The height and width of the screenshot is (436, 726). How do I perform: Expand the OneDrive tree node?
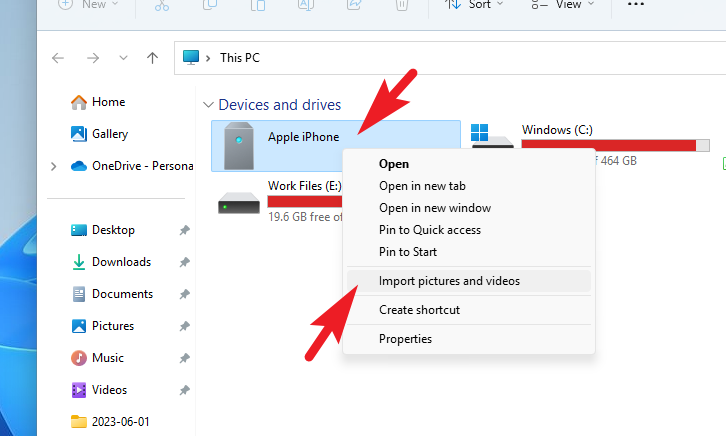(54, 166)
